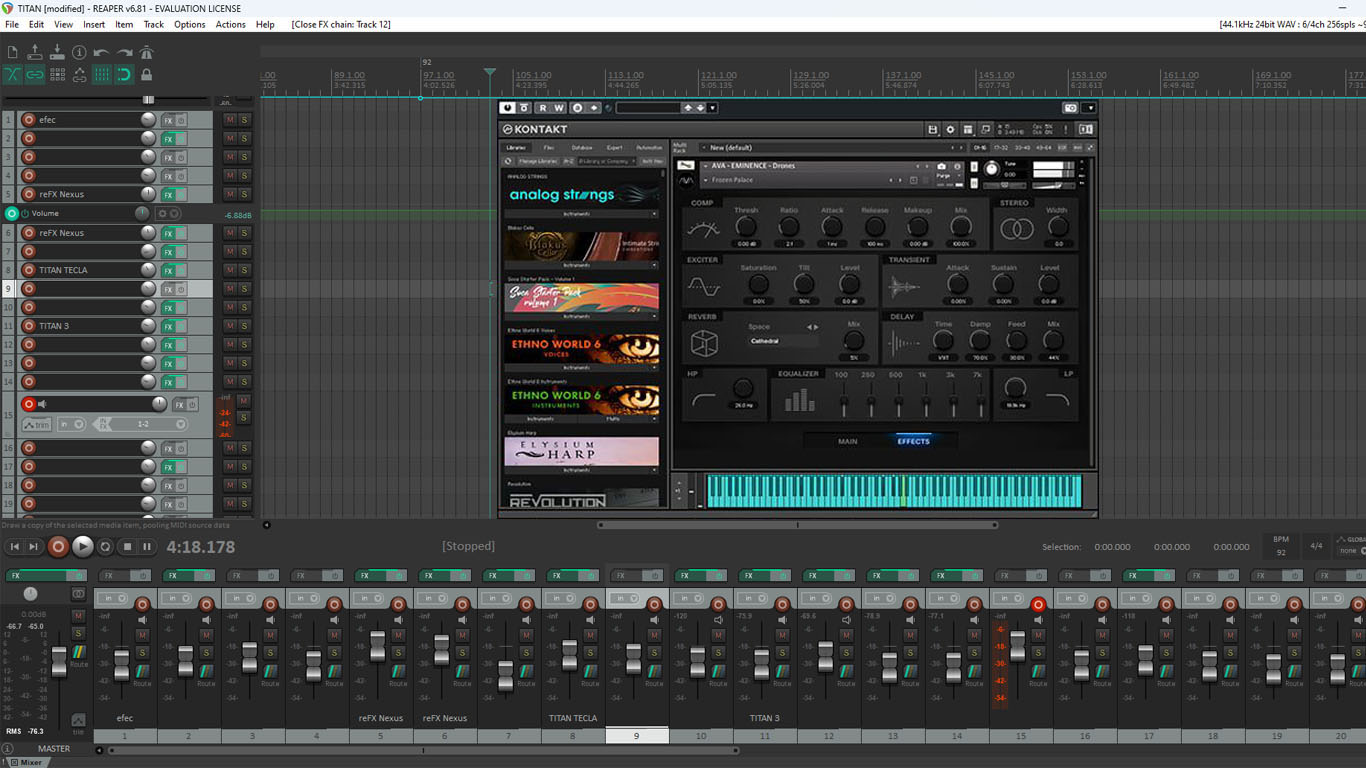This screenshot has height=768, width=1366.
Task: Switch to Kontakt Files tab
Action: [549, 148]
